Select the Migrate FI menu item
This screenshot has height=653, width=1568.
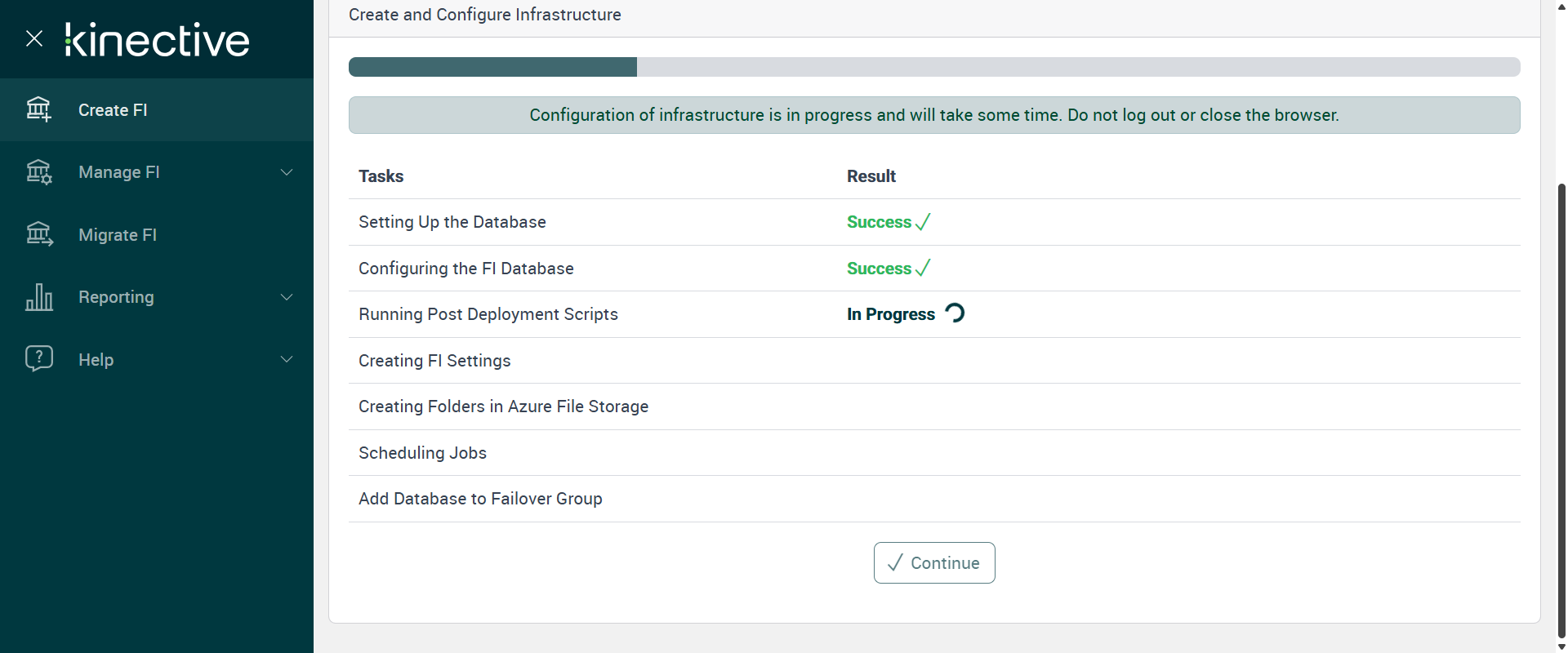[x=118, y=235]
